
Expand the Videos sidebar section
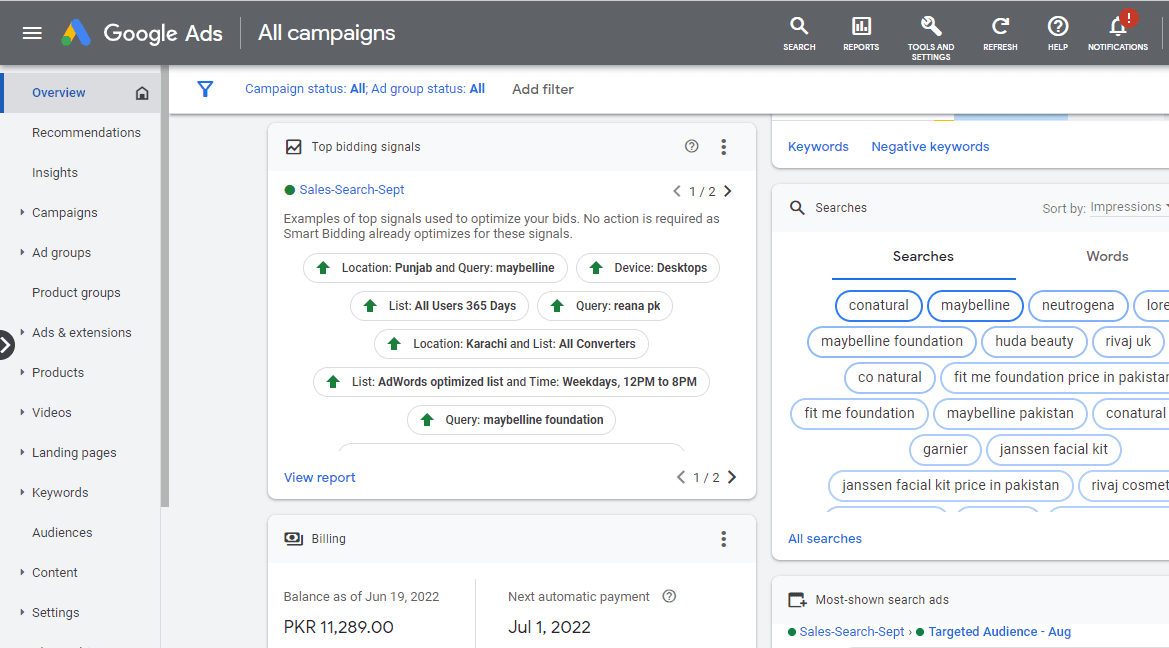(22, 412)
